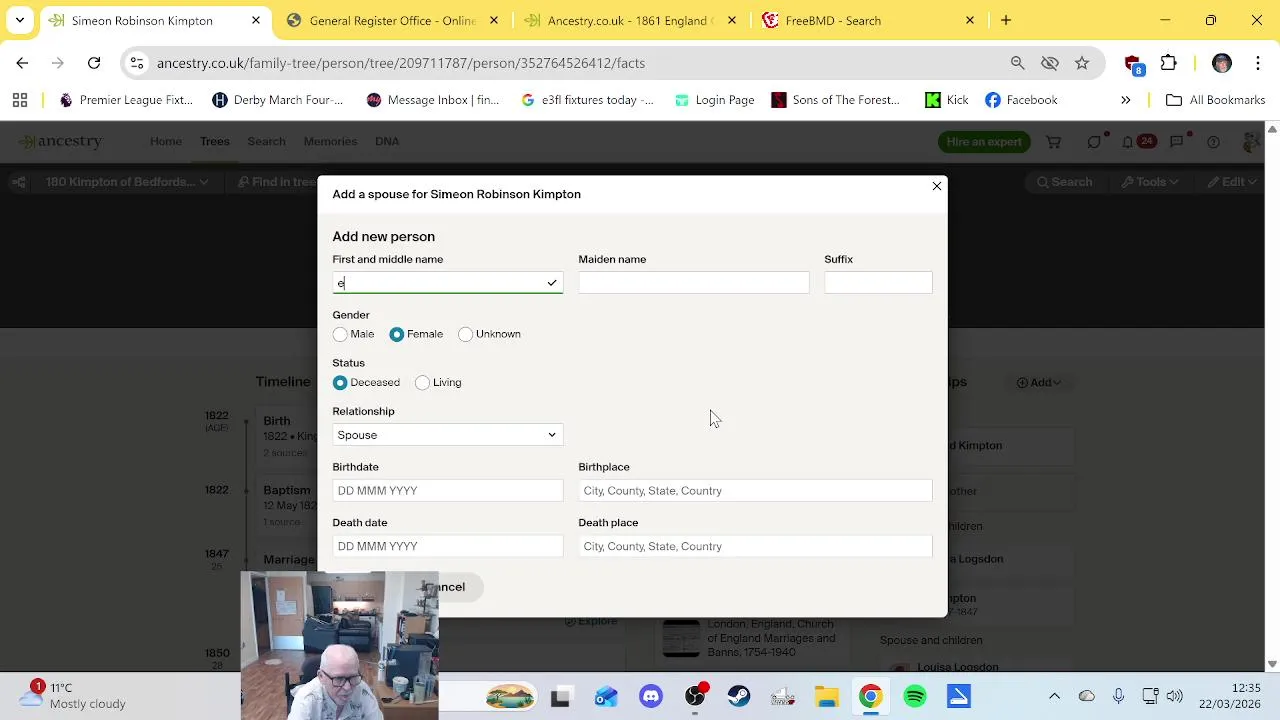1280x720 pixels.
Task: Open the Derby March Four bookmark
Action: pyautogui.click(x=277, y=100)
